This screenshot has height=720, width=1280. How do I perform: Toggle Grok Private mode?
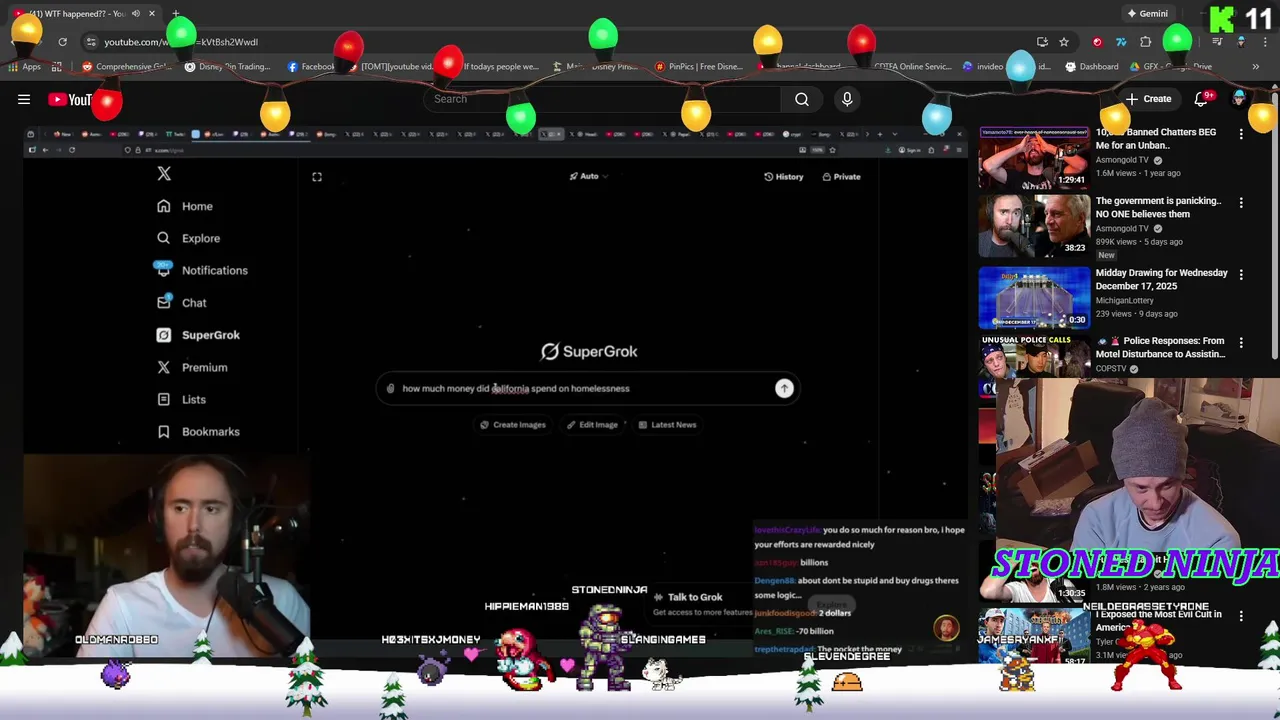click(841, 177)
